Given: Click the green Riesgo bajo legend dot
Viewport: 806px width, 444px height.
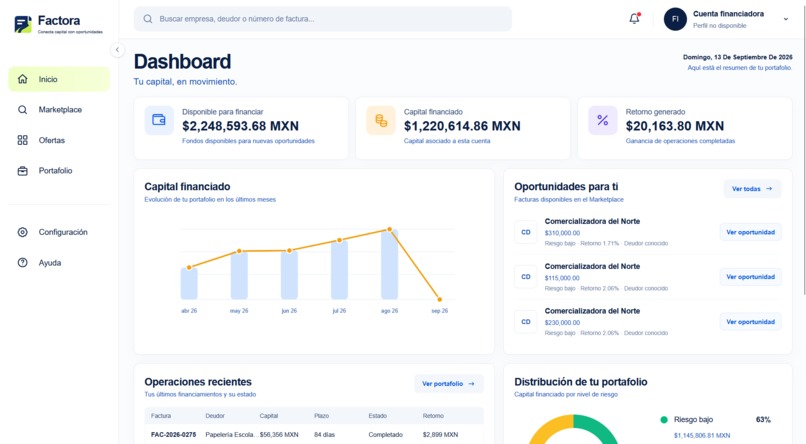Looking at the screenshot, I should tap(664, 420).
